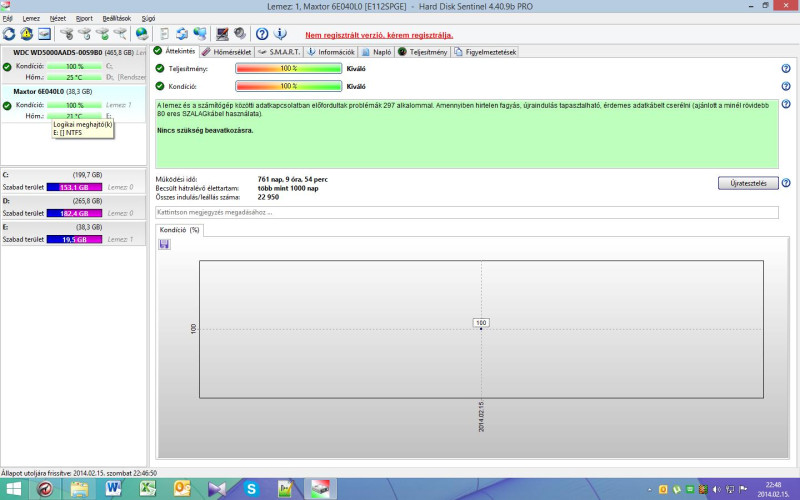Open the Fájl menu
The height and width of the screenshot is (500, 800).
pyautogui.click(x=8, y=18)
